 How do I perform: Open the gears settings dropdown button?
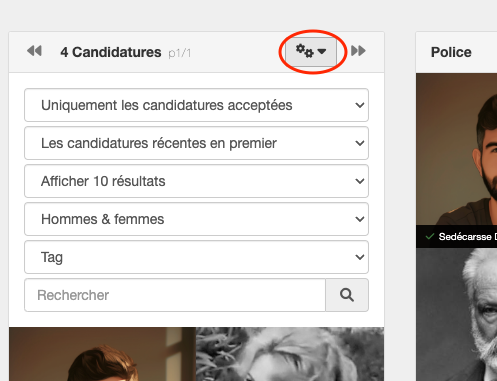pos(311,51)
